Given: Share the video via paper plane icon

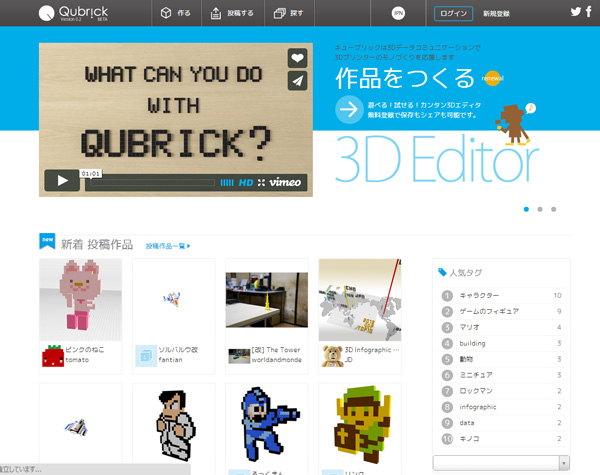Looking at the screenshot, I should pyautogui.click(x=297, y=81).
